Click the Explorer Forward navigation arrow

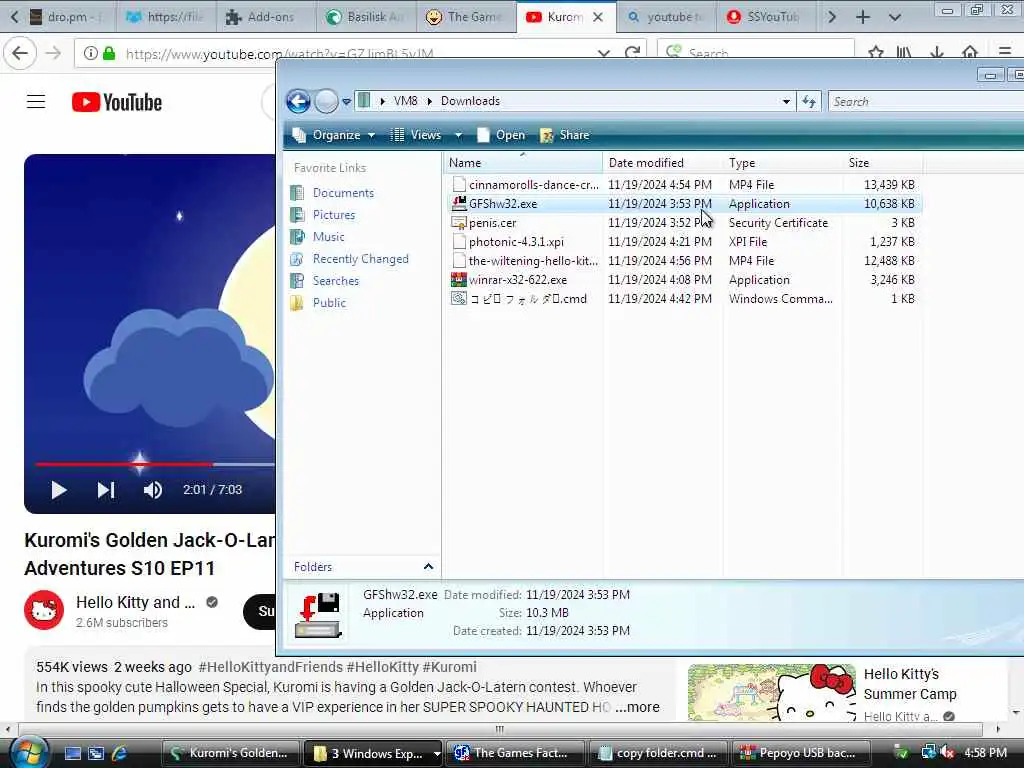[326, 101]
